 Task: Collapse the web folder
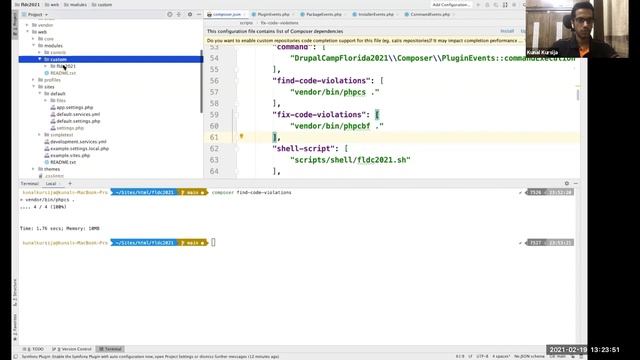pos(27,32)
